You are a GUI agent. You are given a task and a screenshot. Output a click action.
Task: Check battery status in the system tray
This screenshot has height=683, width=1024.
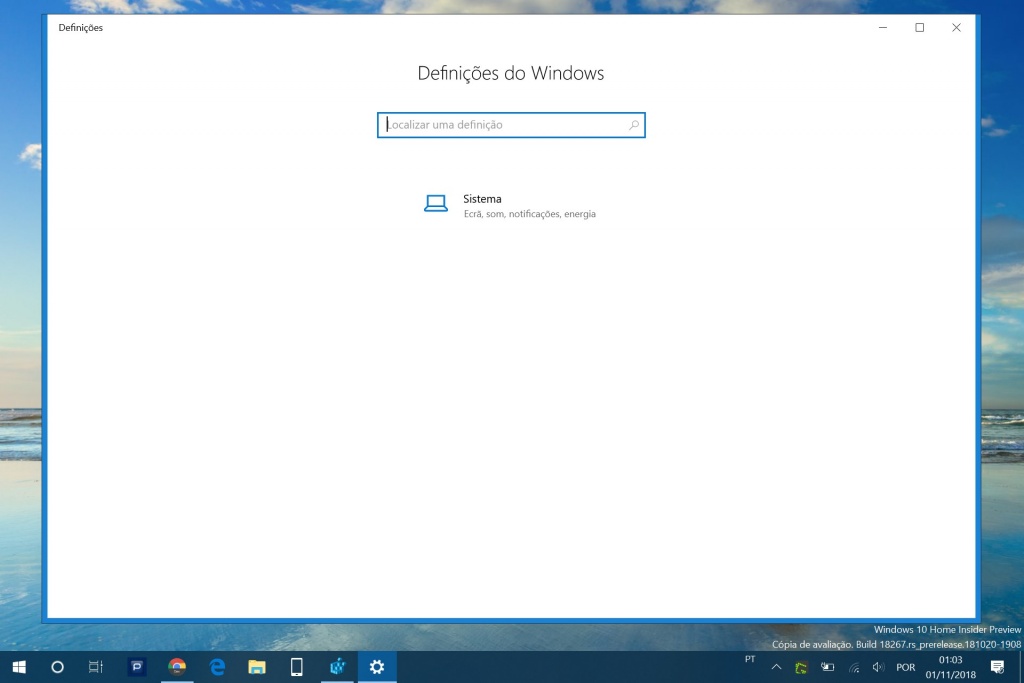coord(826,667)
